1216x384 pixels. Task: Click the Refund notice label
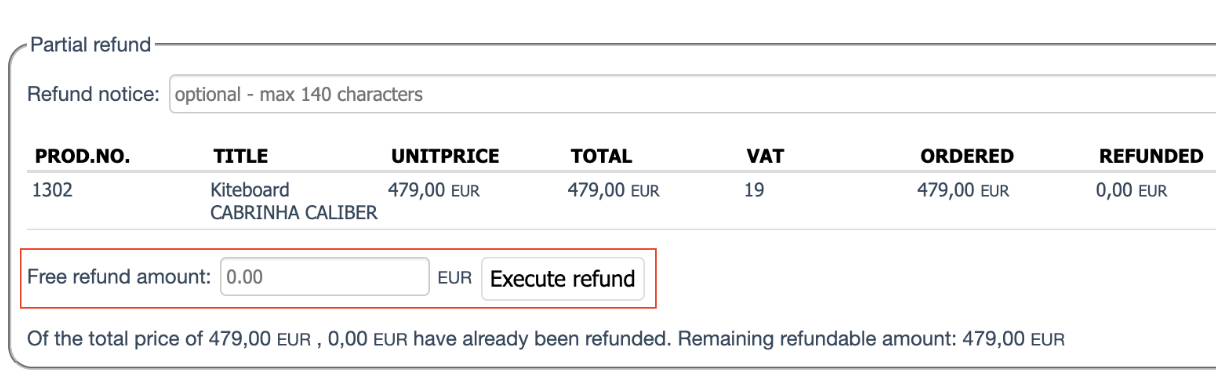pos(93,95)
